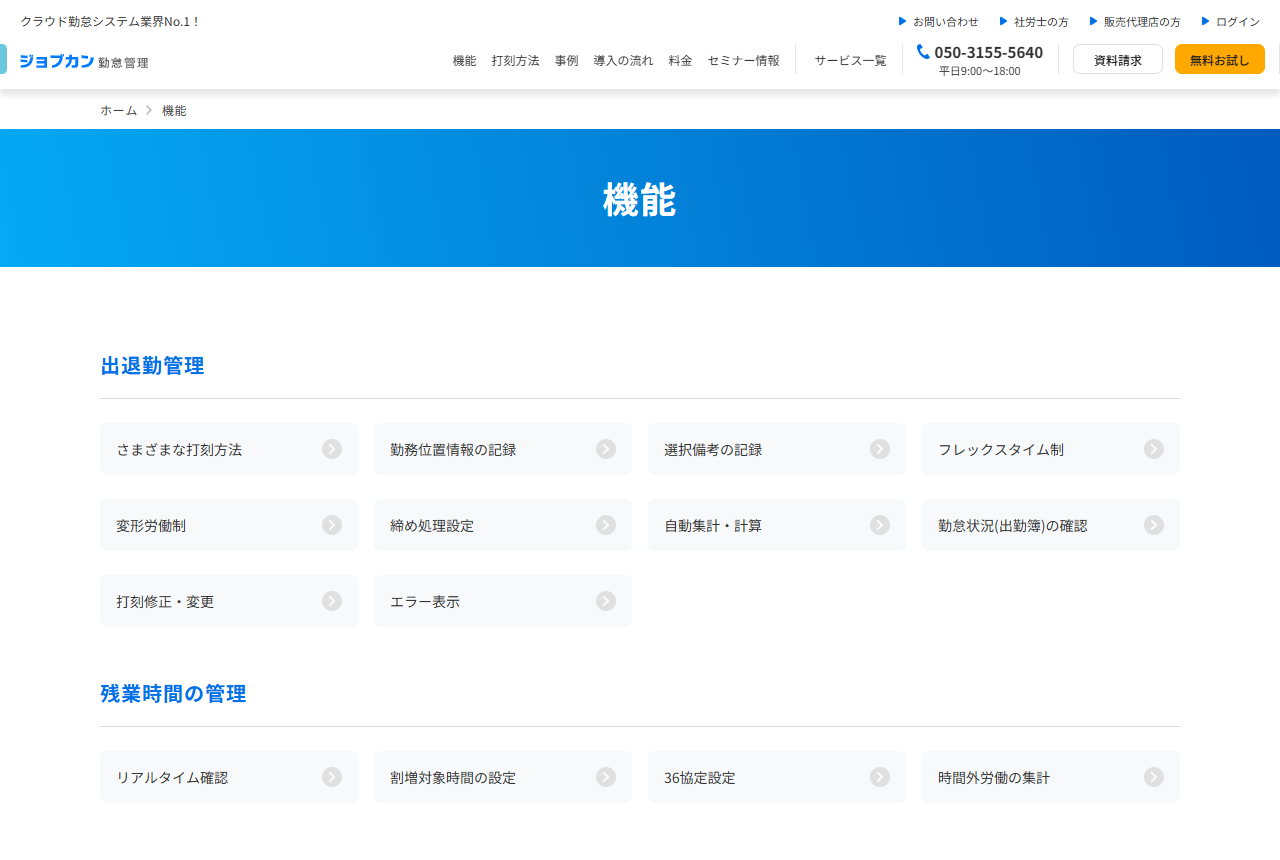
Task: Click the ログイン link
Action: [x=1231, y=21]
